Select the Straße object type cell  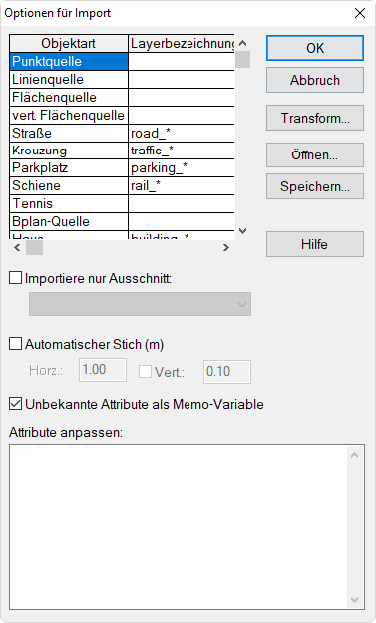[x=69, y=133]
